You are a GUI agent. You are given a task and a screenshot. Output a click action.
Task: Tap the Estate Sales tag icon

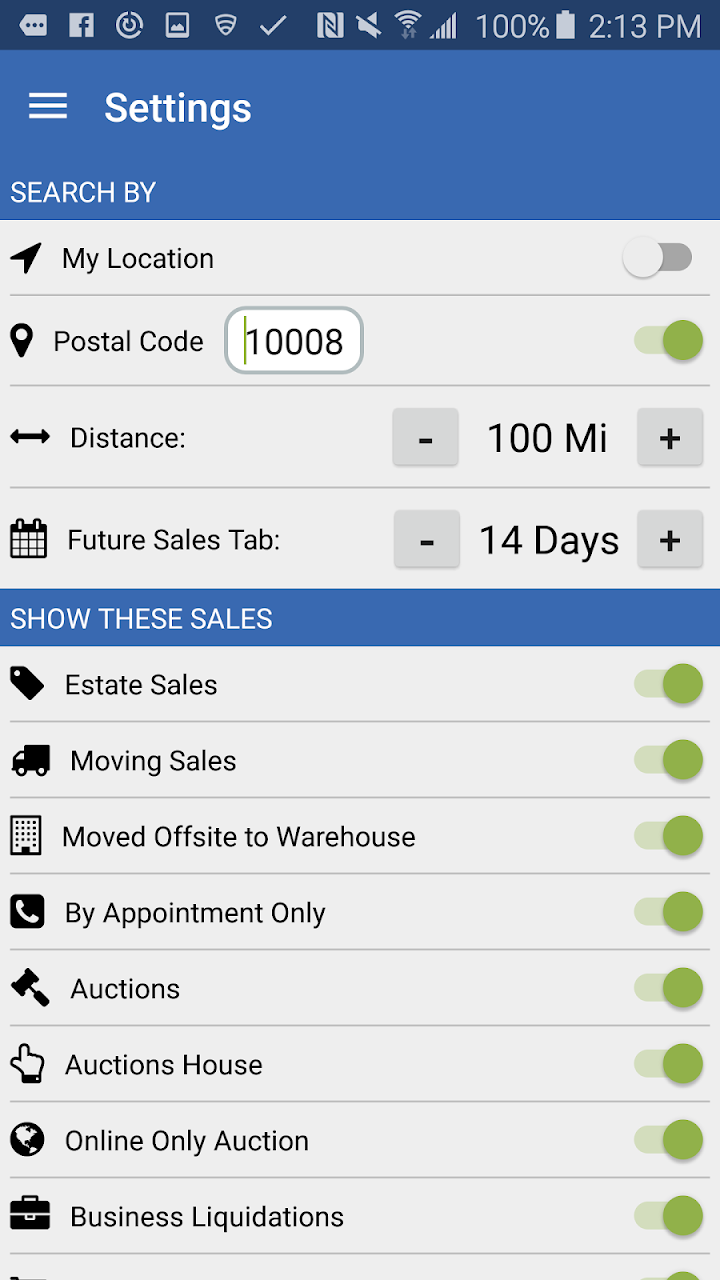click(27, 684)
